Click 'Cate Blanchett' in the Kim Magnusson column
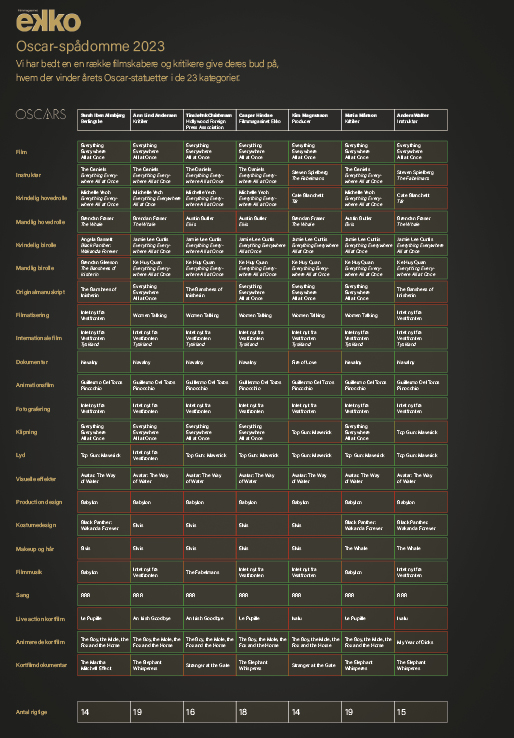514x738 pixels. tap(315, 198)
